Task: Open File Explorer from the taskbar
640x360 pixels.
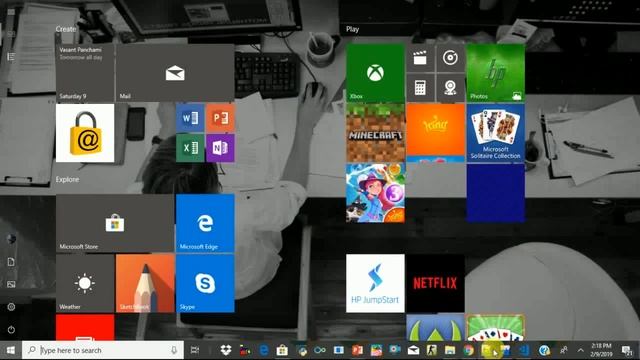Action: coord(450,350)
